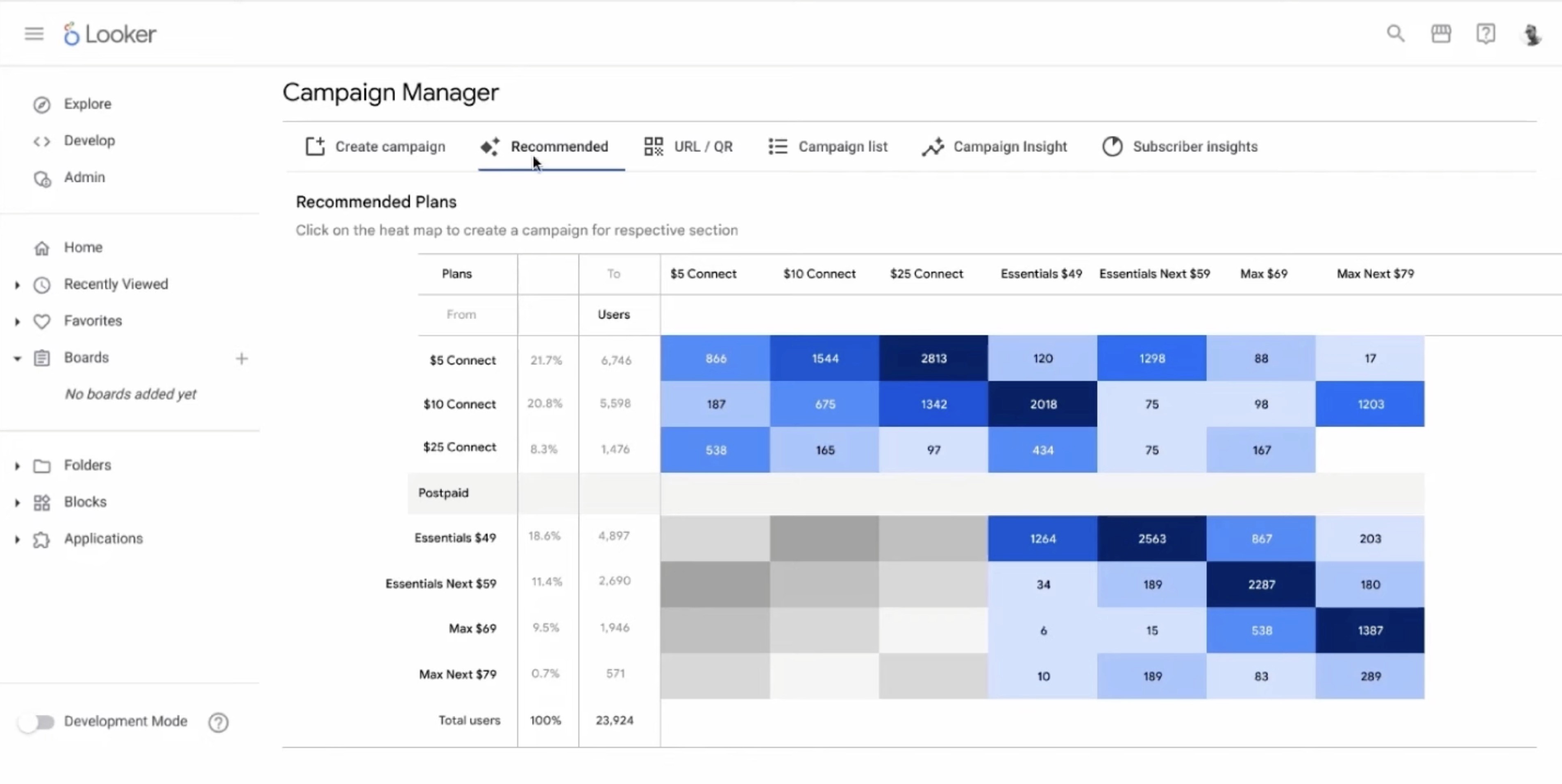The width and height of the screenshot is (1562, 784).
Task: Click the URL / QR code icon
Action: (x=653, y=146)
